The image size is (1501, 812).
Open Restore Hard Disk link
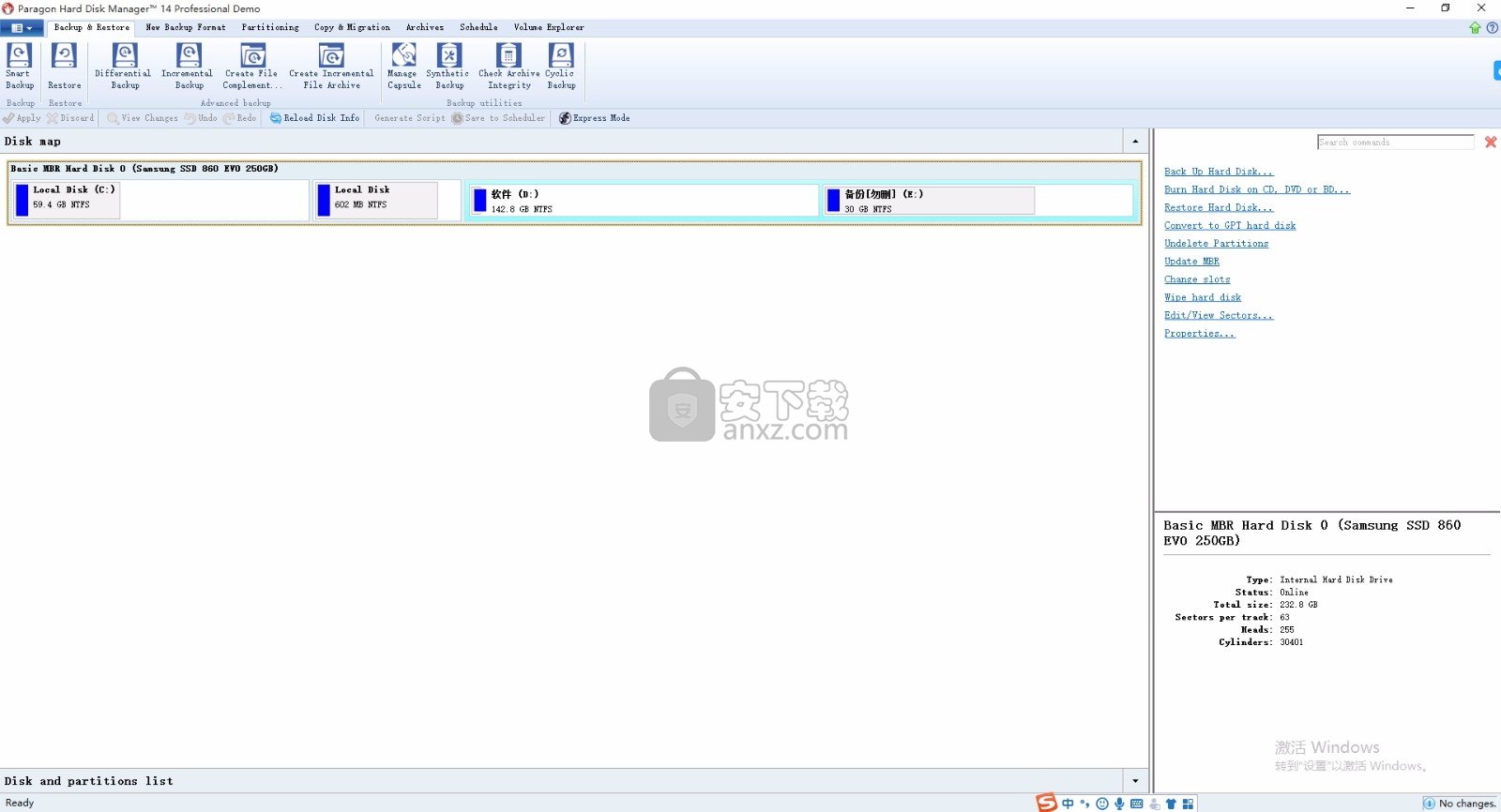click(1219, 207)
